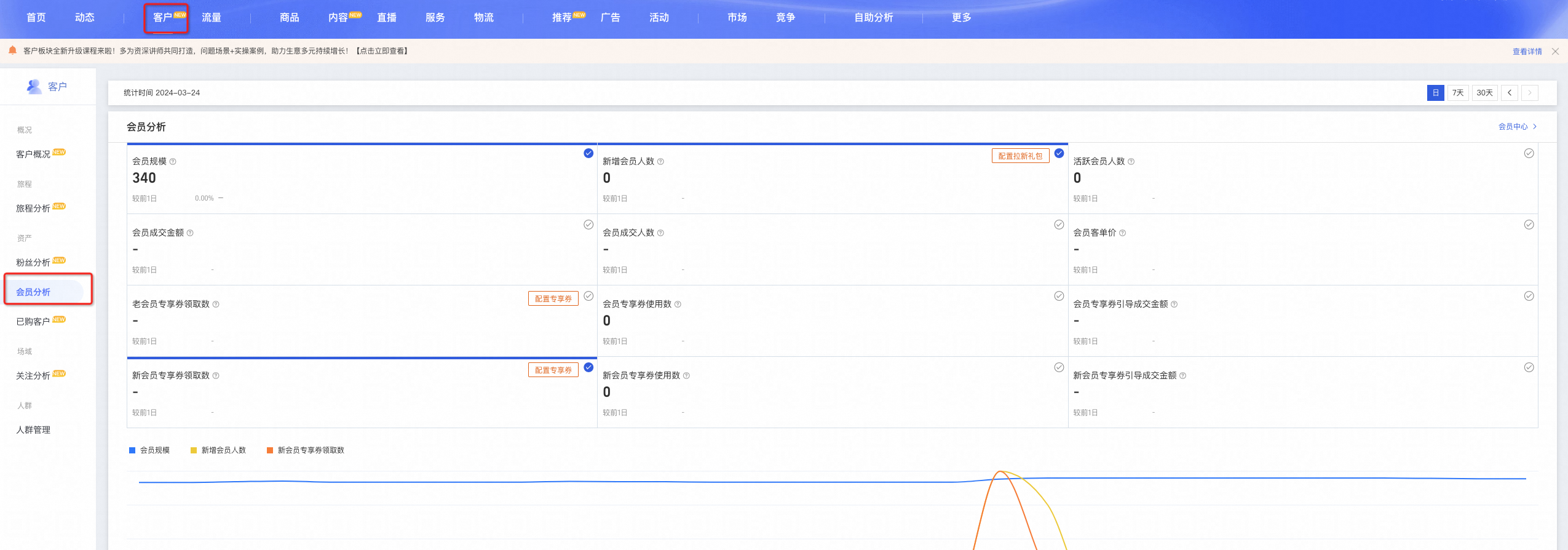
Task: Open the 服务 top navigation tab
Action: click(x=435, y=18)
